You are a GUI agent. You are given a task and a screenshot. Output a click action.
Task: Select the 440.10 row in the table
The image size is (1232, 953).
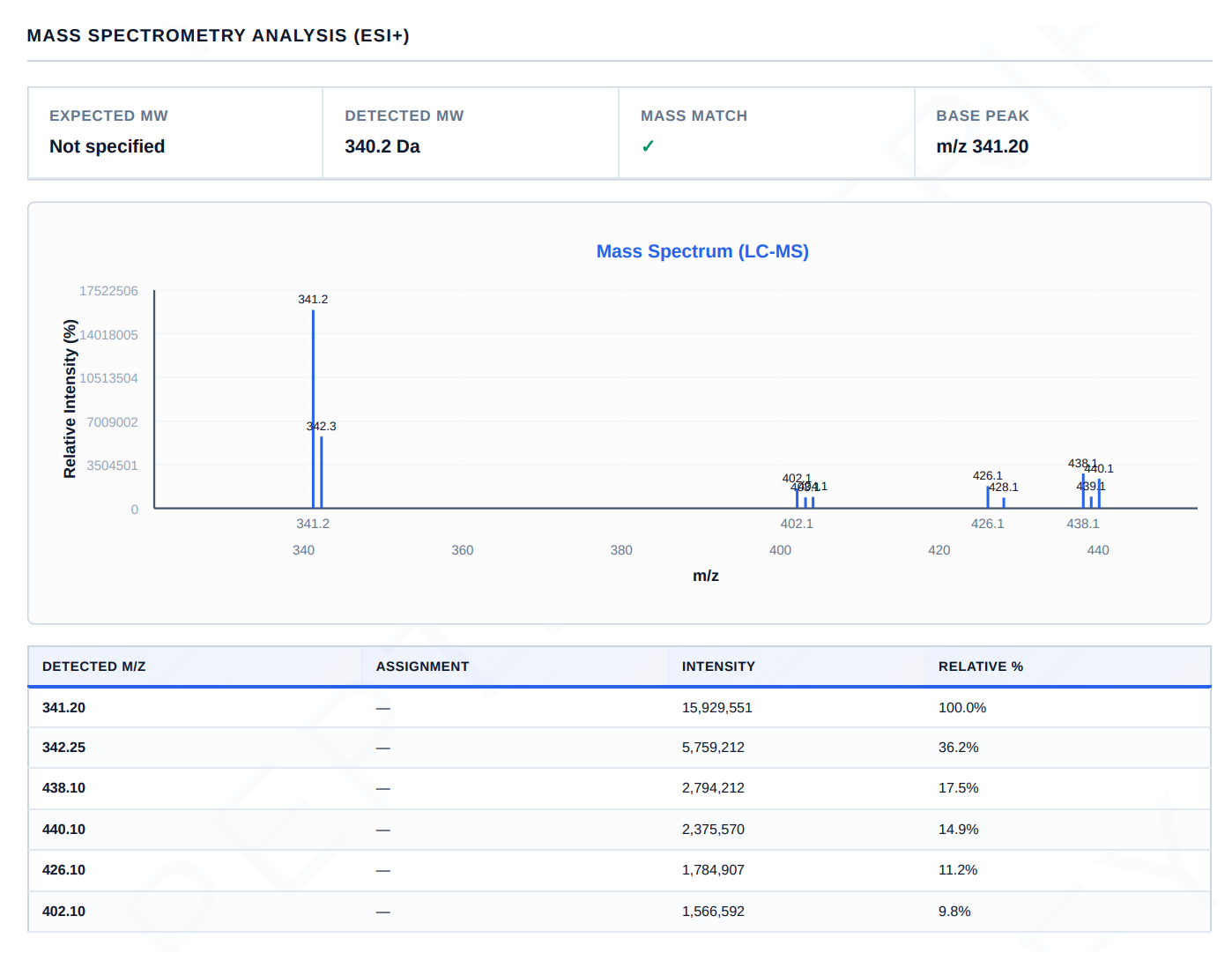(x=620, y=830)
